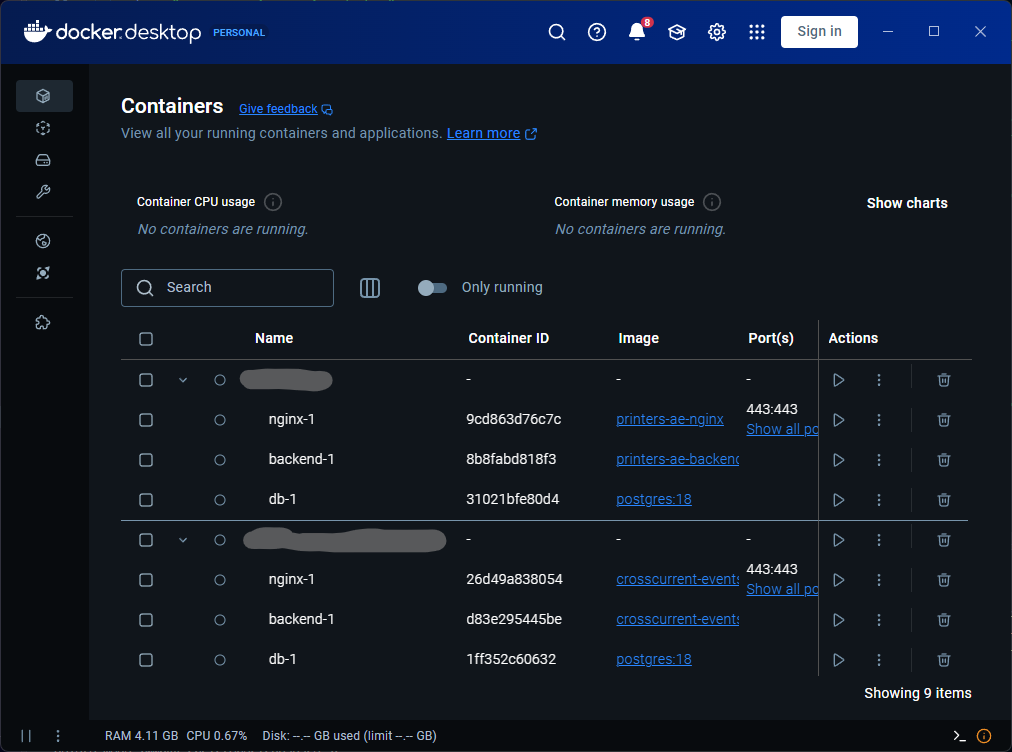Open printers-ae-backend image link
The width and height of the screenshot is (1012, 752).
point(677,460)
